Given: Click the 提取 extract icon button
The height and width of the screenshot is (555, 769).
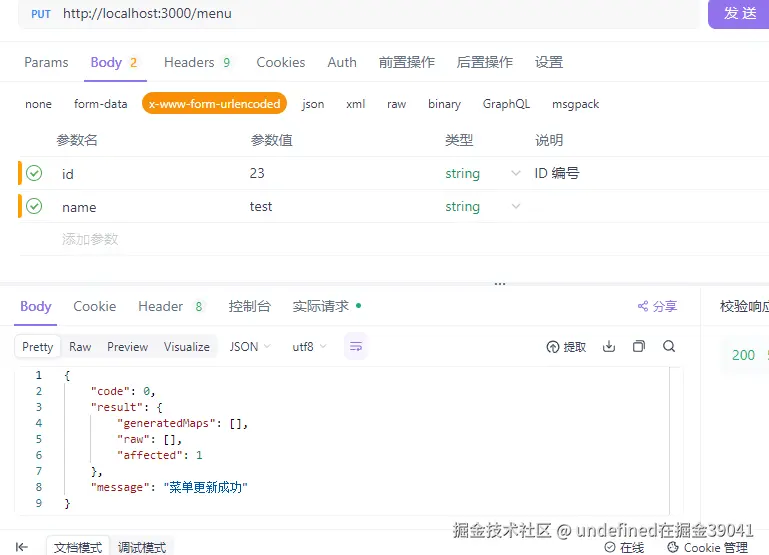Looking at the screenshot, I should [x=566, y=347].
